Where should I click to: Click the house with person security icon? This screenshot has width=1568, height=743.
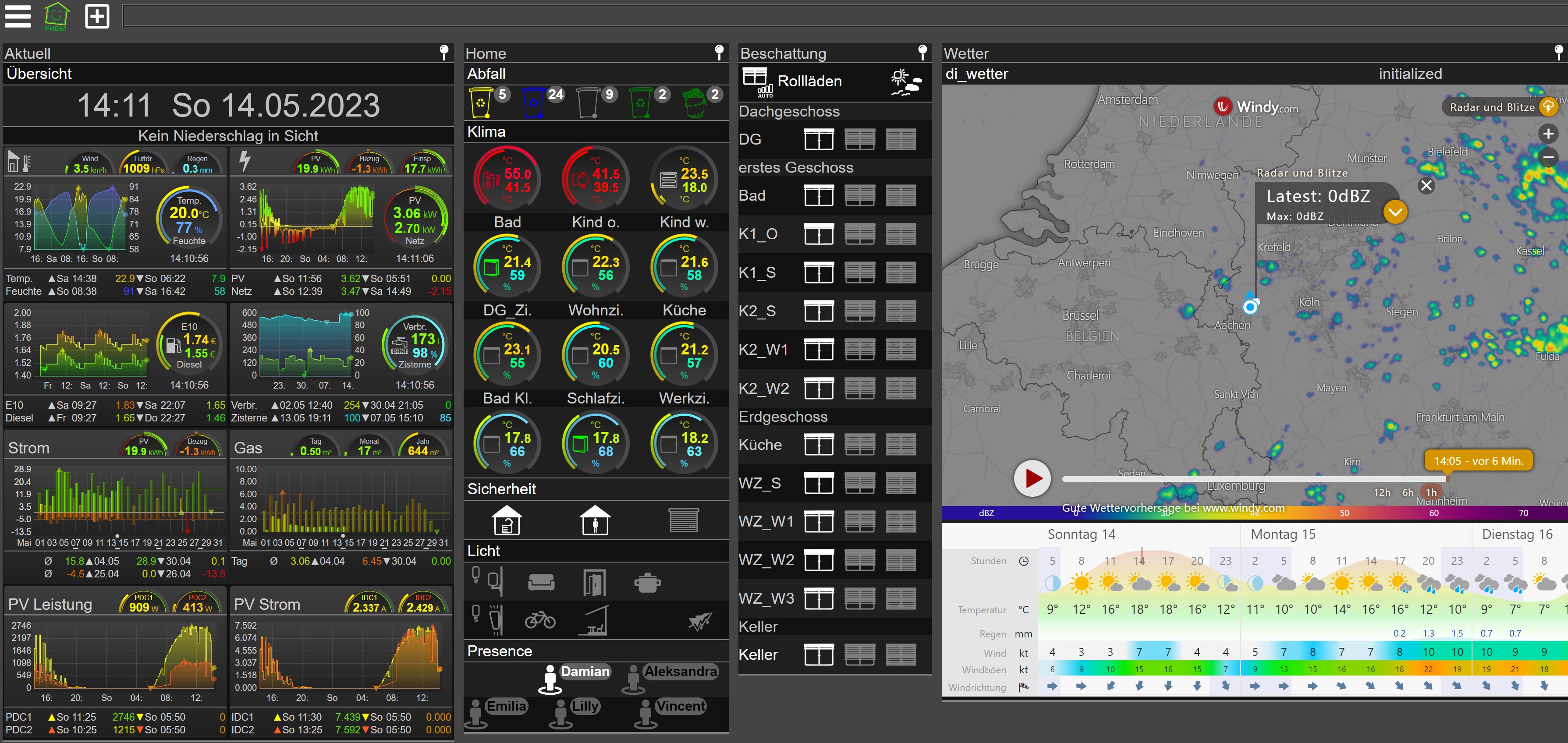pyautogui.click(x=595, y=520)
